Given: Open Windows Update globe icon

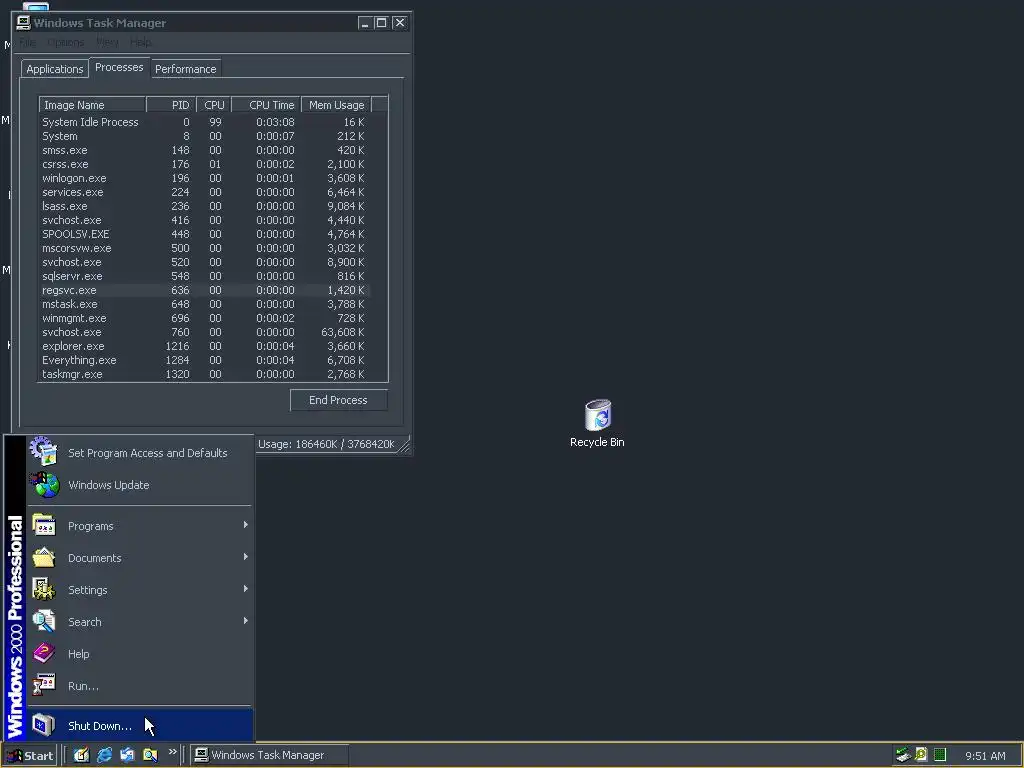Looking at the screenshot, I should (44, 485).
